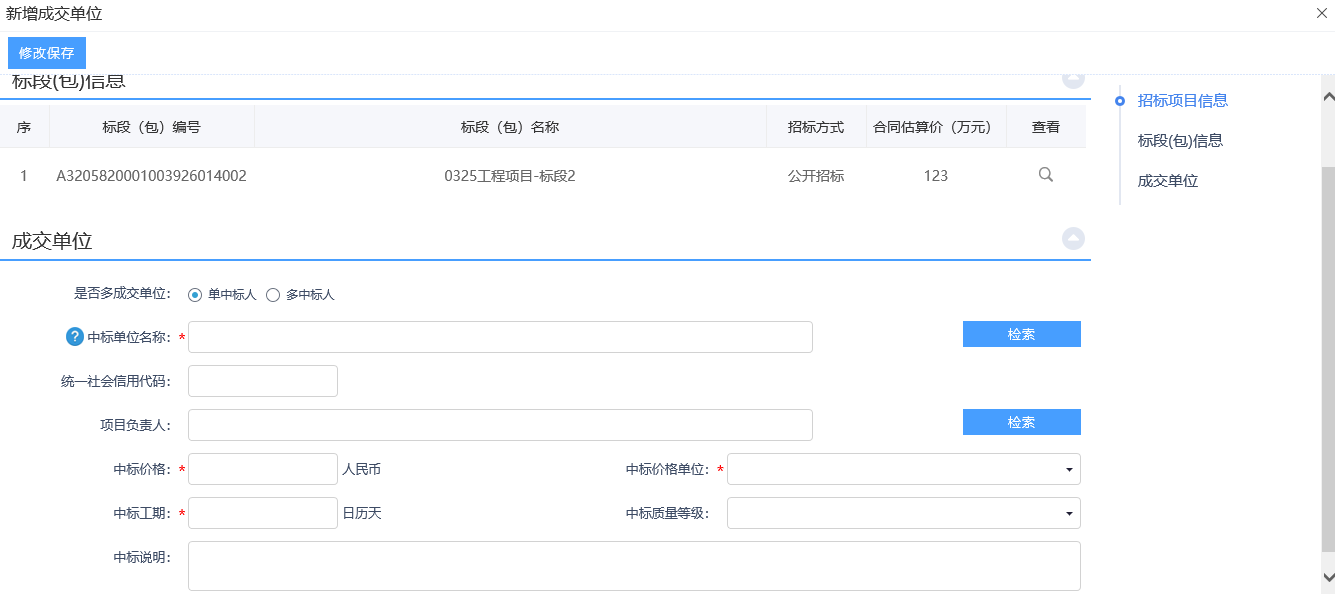Click into the 中标说明 text area

pos(634,566)
